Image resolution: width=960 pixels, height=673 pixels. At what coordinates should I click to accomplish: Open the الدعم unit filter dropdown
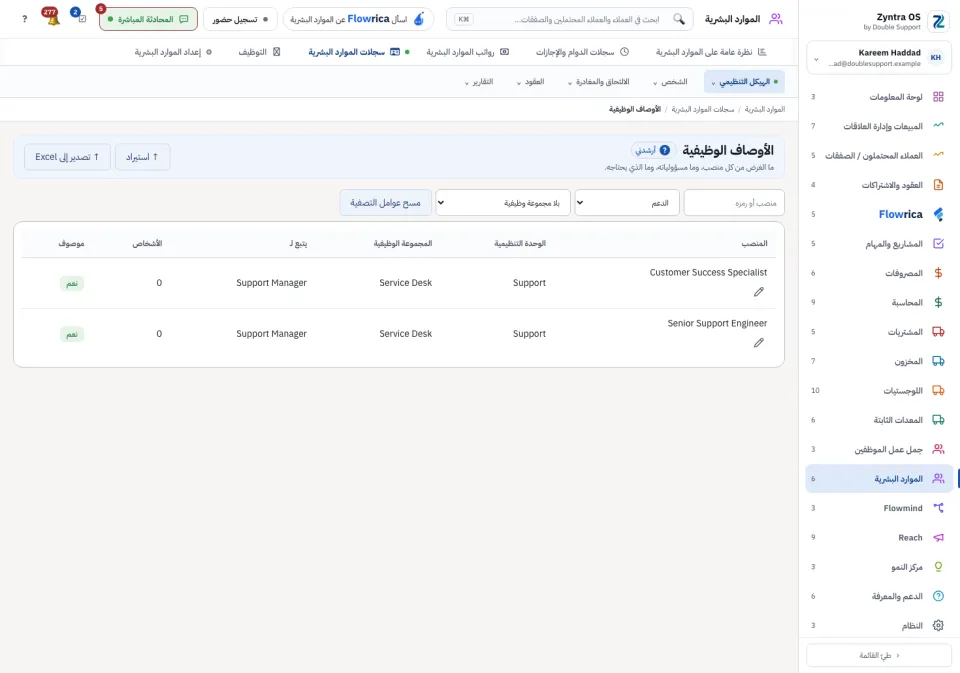pyautogui.click(x=627, y=203)
